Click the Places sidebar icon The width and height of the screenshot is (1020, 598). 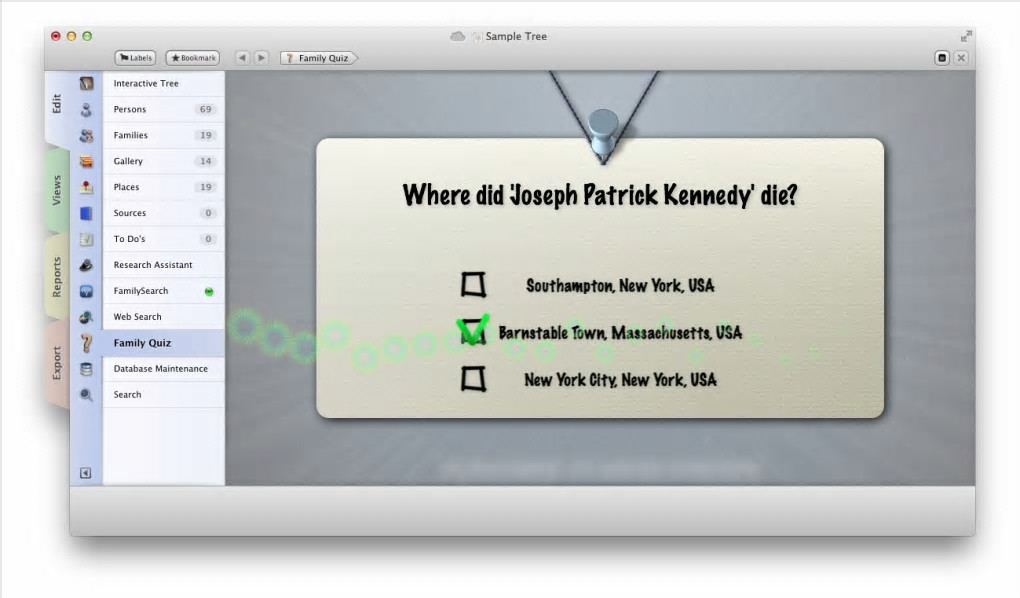(x=86, y=187)
